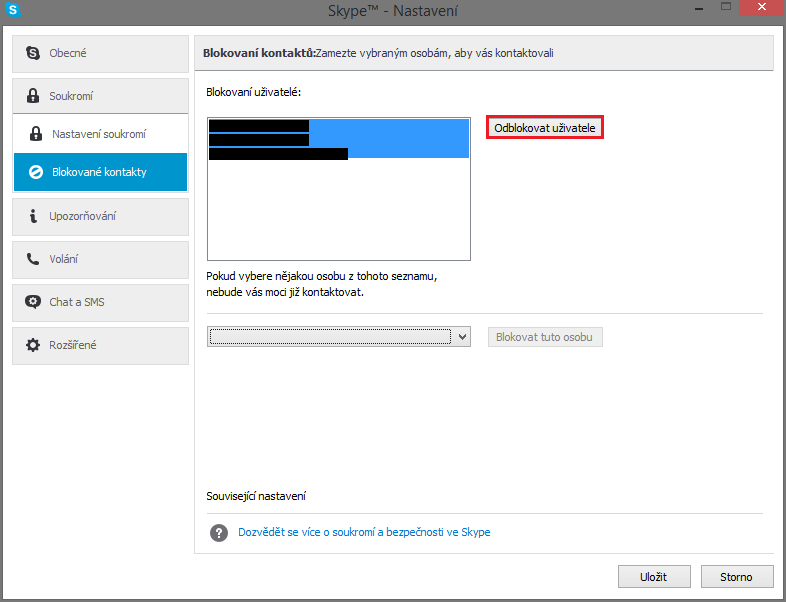Click the Skype logo in the title bar
Screen dimensions: 786x602
pyautogui.click(x=13, y=9)
